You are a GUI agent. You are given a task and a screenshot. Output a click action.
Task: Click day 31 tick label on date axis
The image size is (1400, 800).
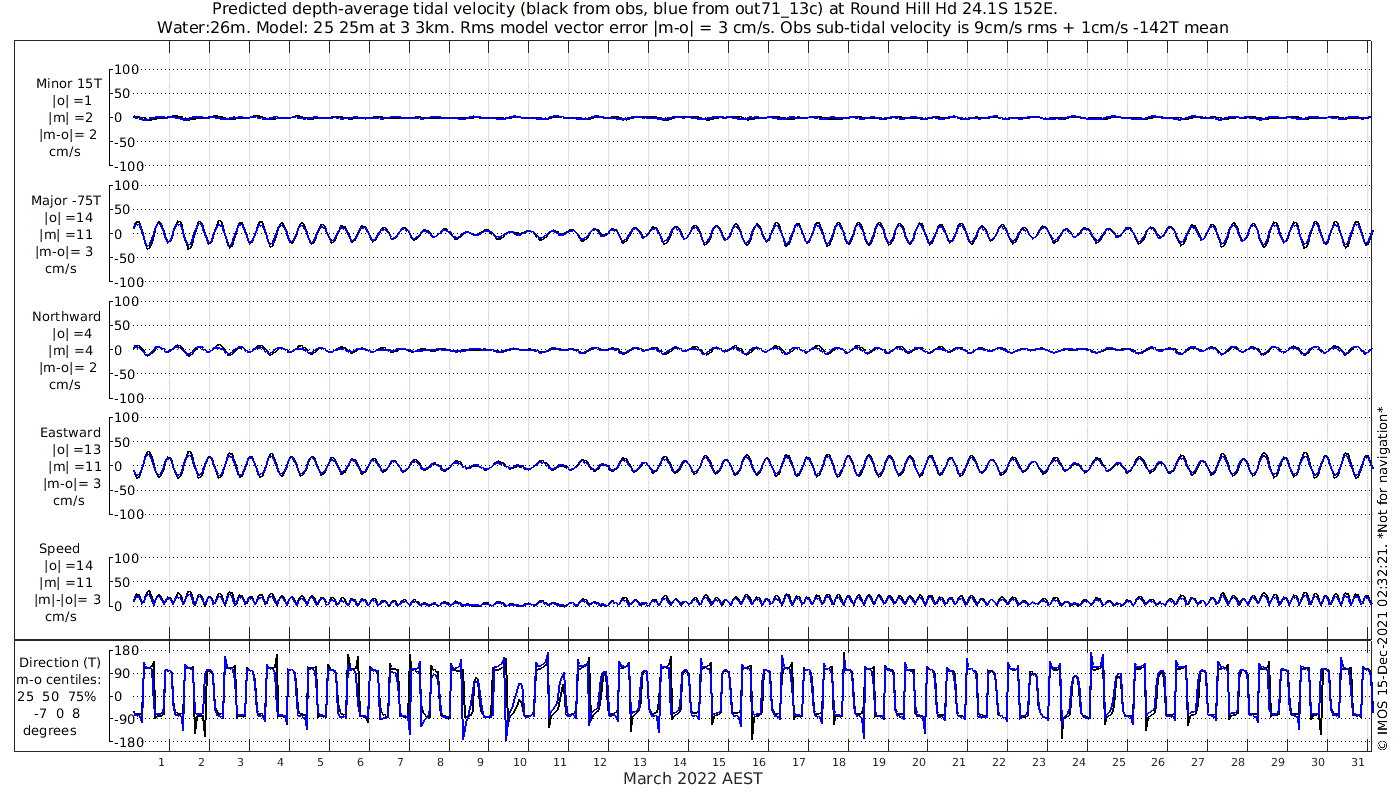click(x=1357, y=762)
